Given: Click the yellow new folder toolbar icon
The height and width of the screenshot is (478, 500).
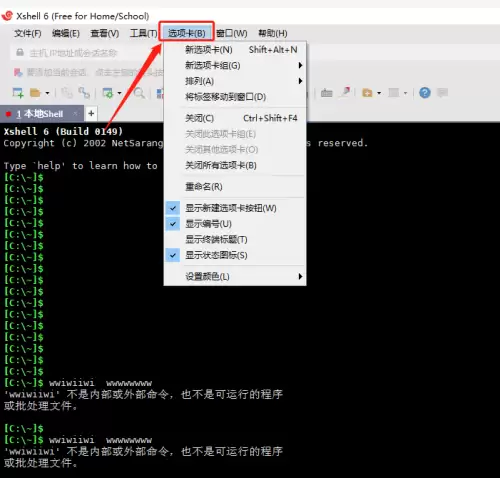Looking at the screenshot, I should (367, 93).
